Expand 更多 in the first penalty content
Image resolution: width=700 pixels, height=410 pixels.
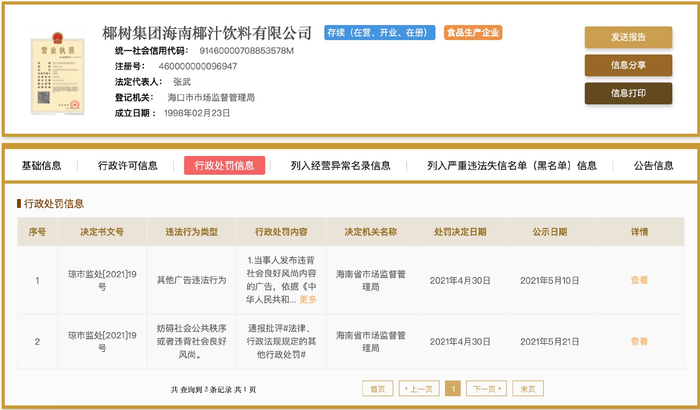(308, 299)
